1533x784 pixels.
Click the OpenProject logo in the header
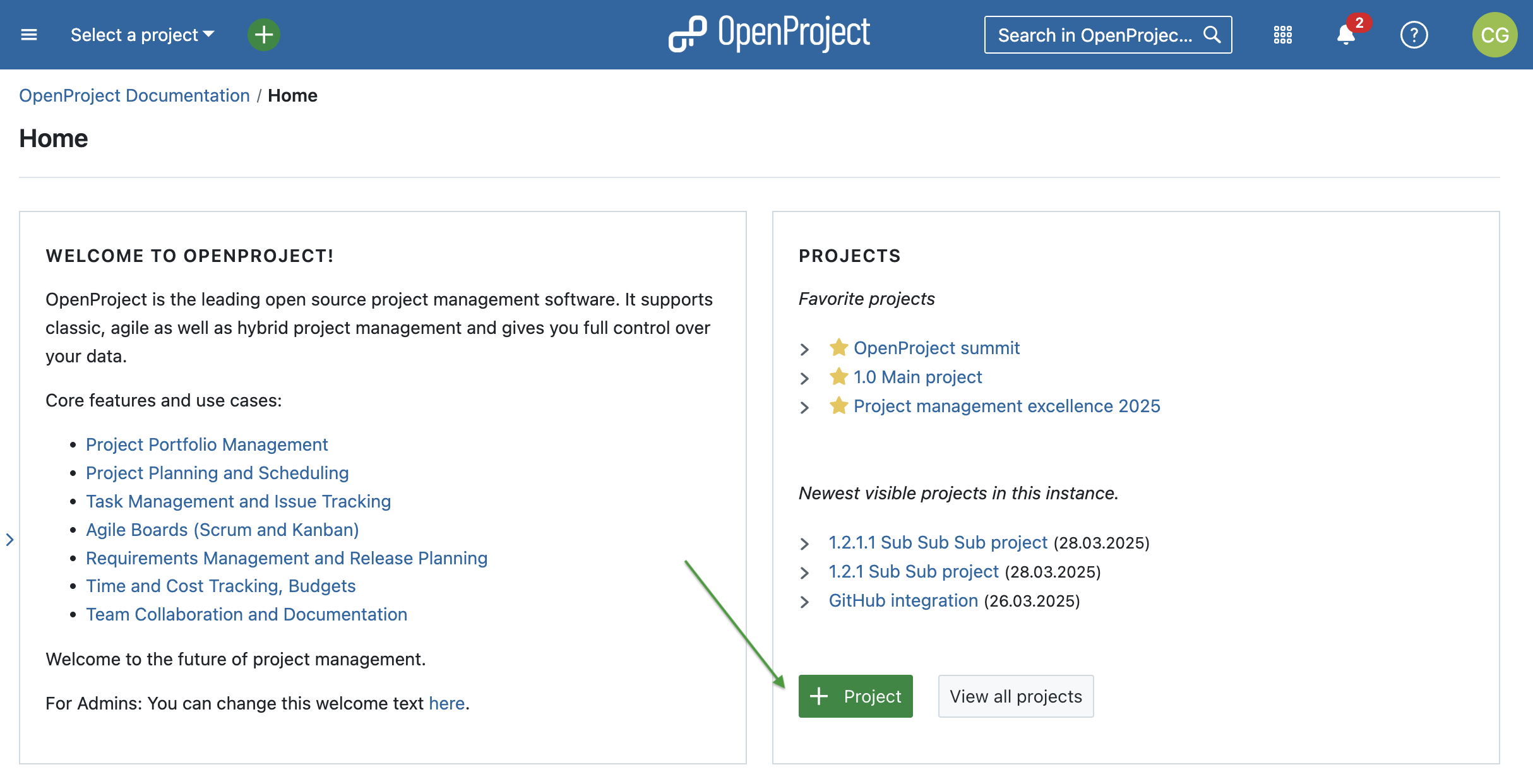click(x=769, y=33)
